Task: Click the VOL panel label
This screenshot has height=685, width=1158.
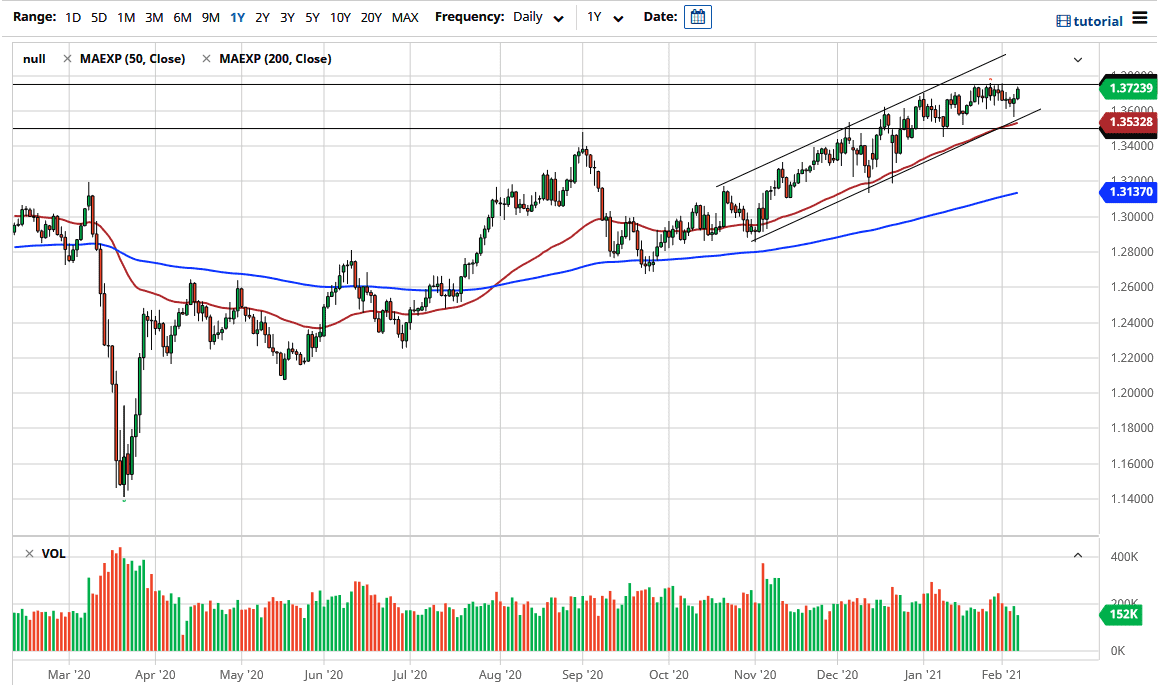Action: click(53, 554)
